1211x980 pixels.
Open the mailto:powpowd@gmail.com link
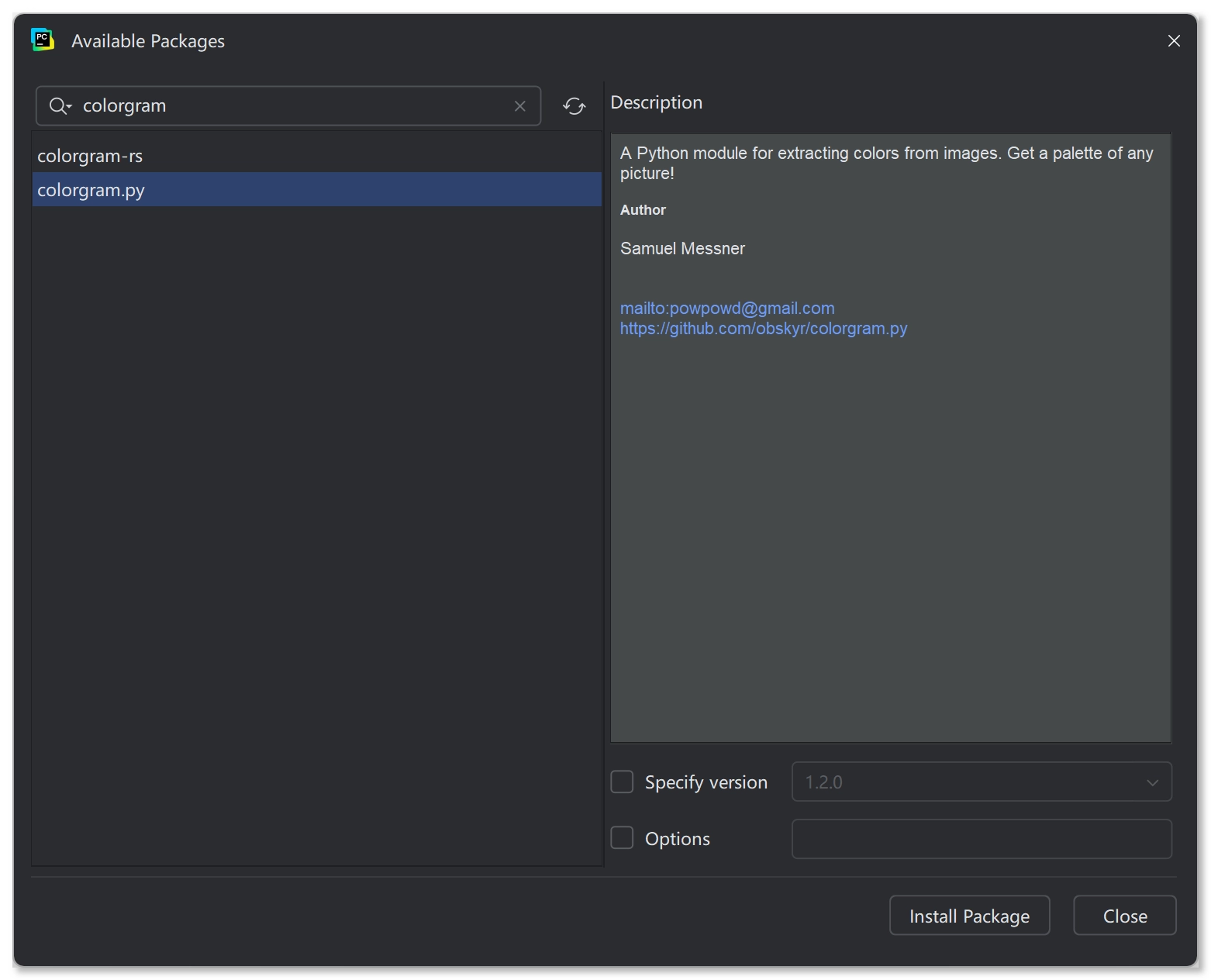(x=727, y=309)
